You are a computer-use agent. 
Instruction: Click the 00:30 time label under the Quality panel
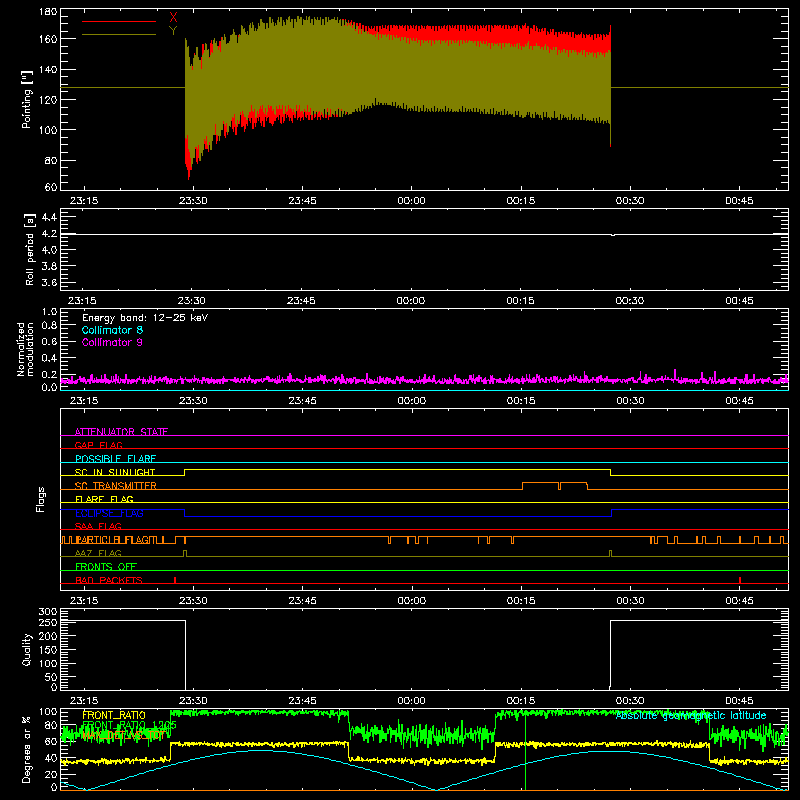pos(630,701)
